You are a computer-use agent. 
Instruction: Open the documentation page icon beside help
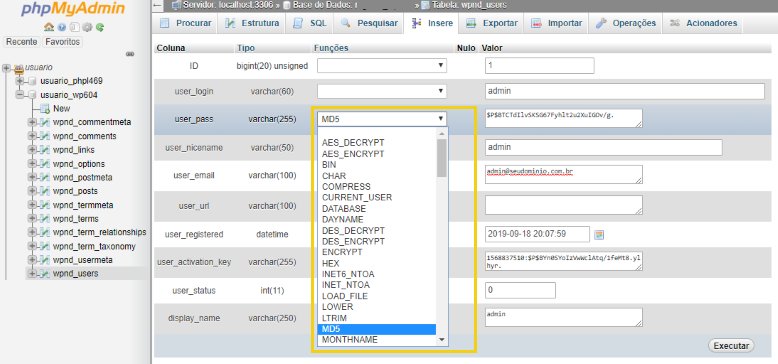click(74, 27)
